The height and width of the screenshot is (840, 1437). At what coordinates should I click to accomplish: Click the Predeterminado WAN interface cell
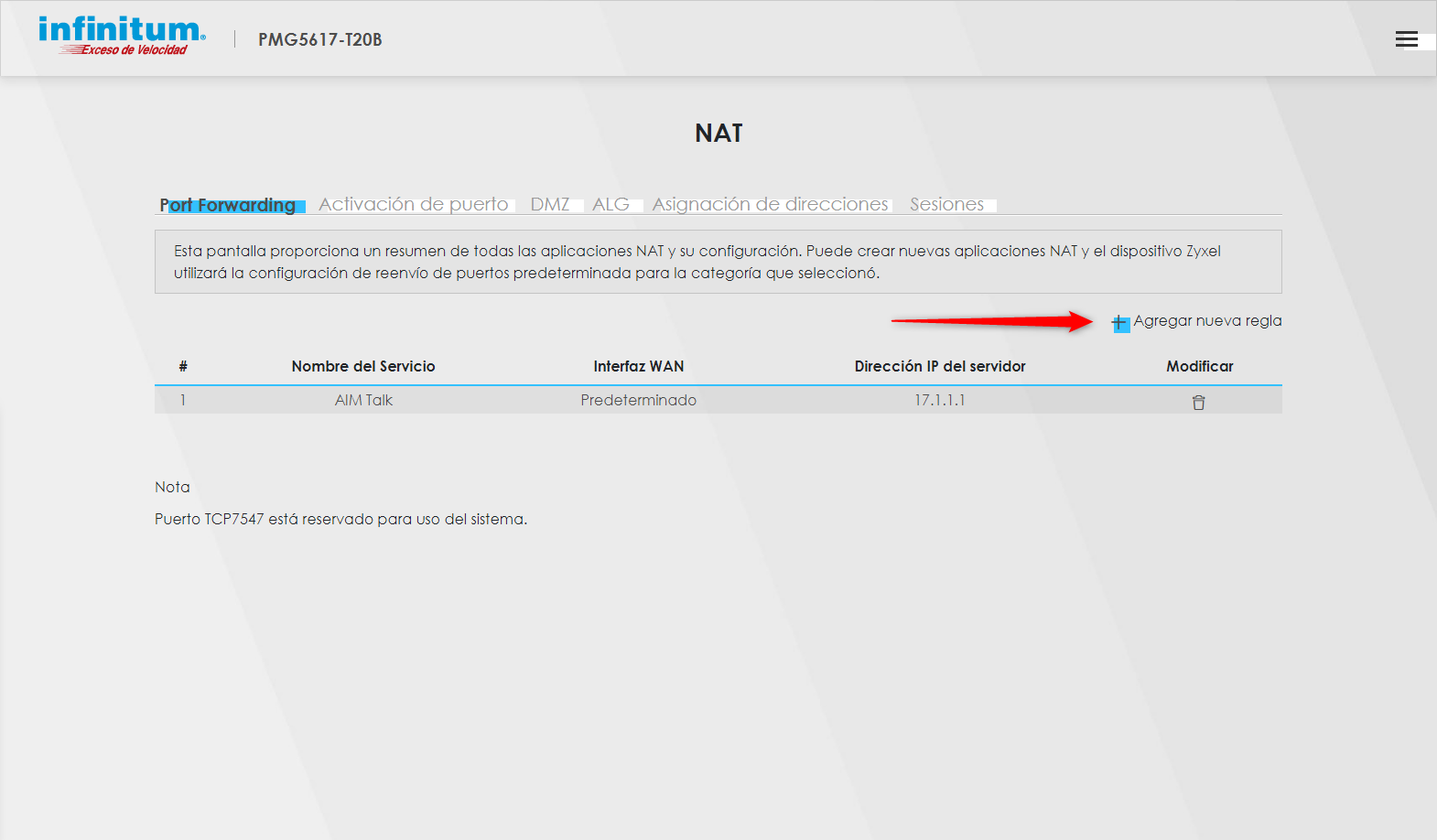(x=638, y=400)
